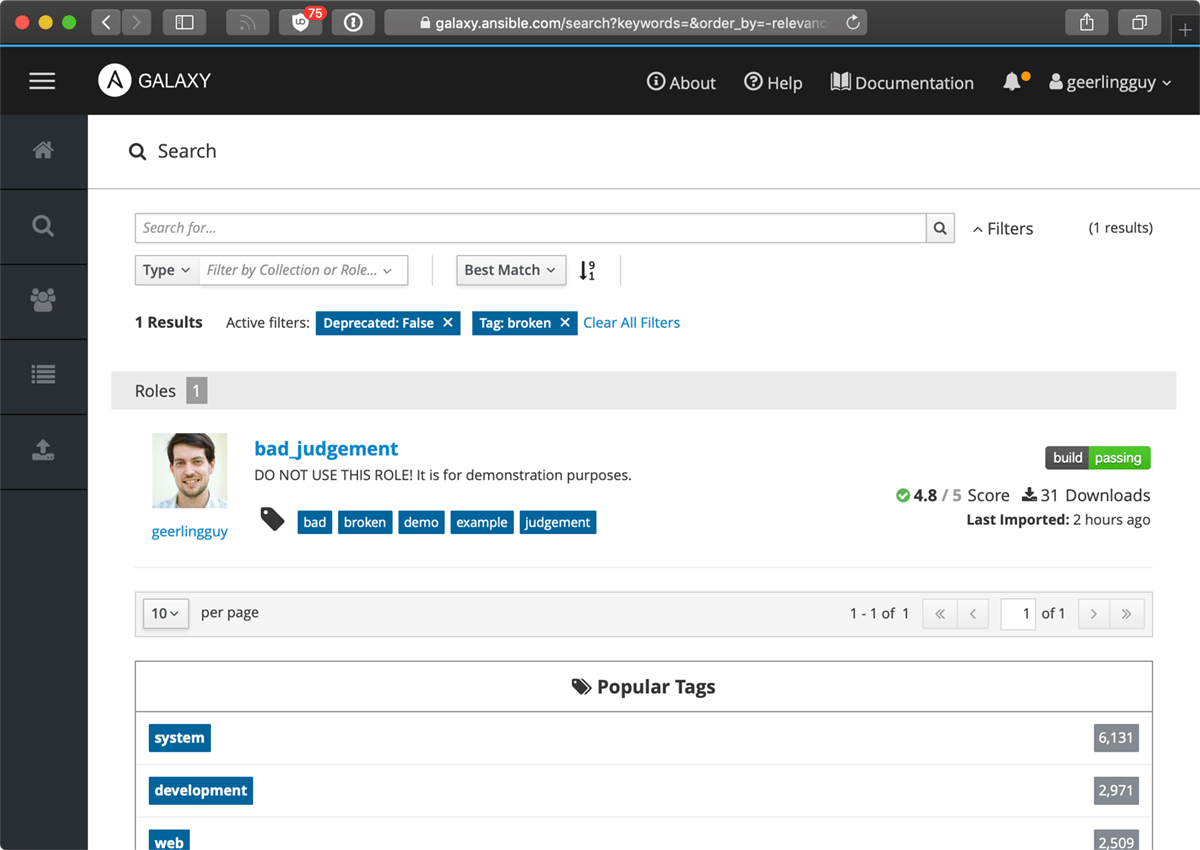This screenshot has height=850, width=1200.
Task: Toggle the Safari sidebar
Action: point(184,22)
